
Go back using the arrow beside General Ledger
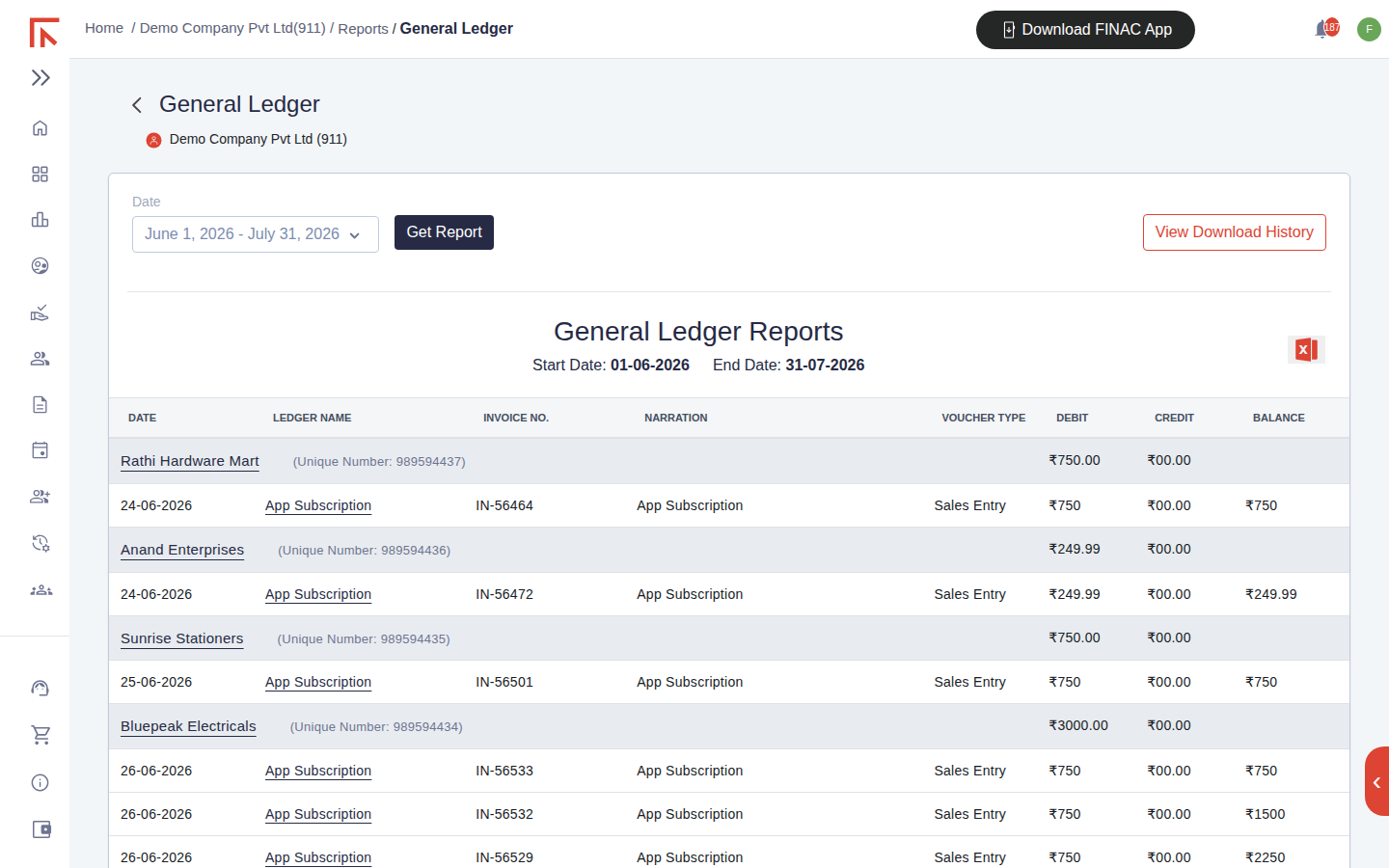tap(137, 105)
